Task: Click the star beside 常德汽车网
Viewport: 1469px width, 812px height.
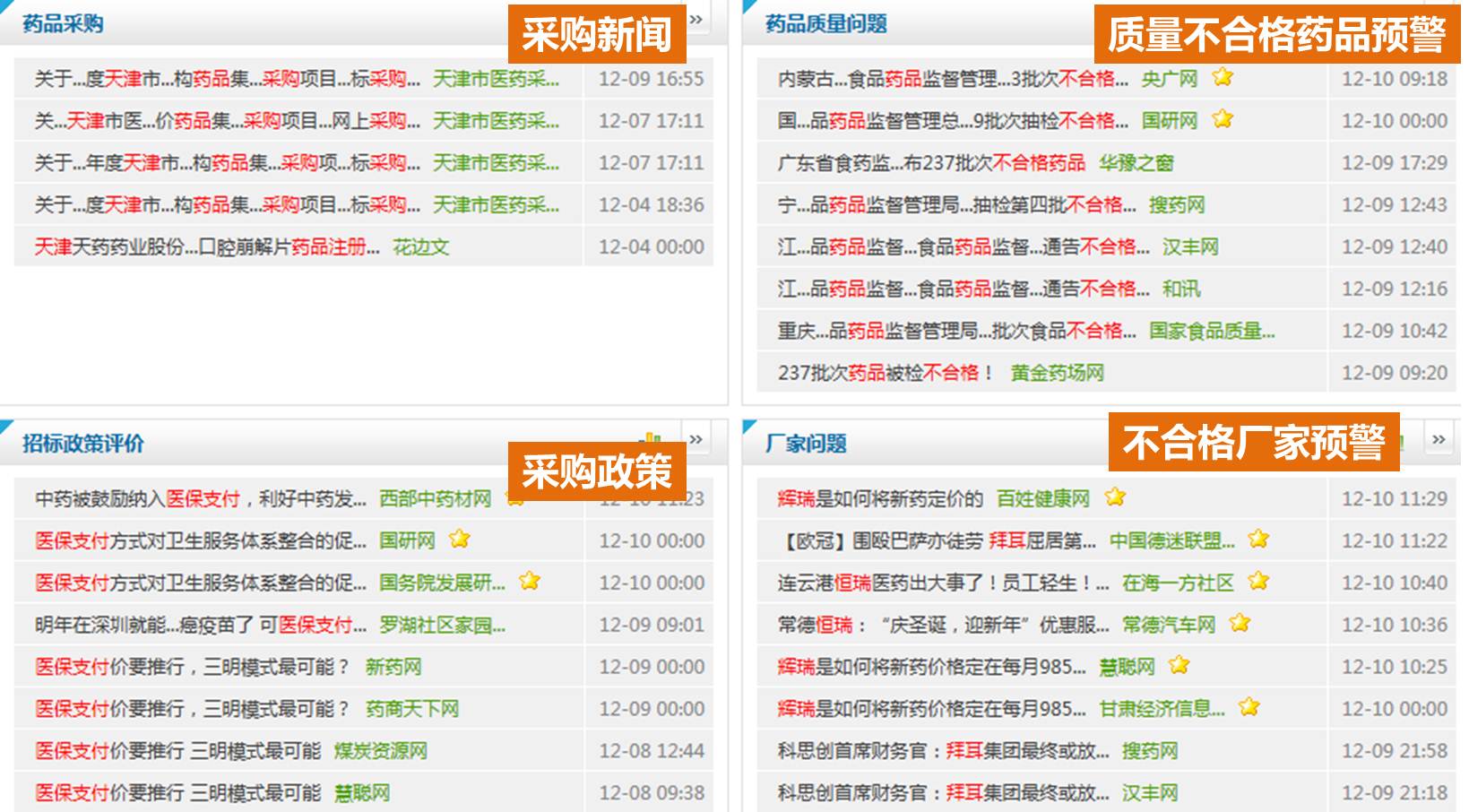Action: (x=1240, y=623)
